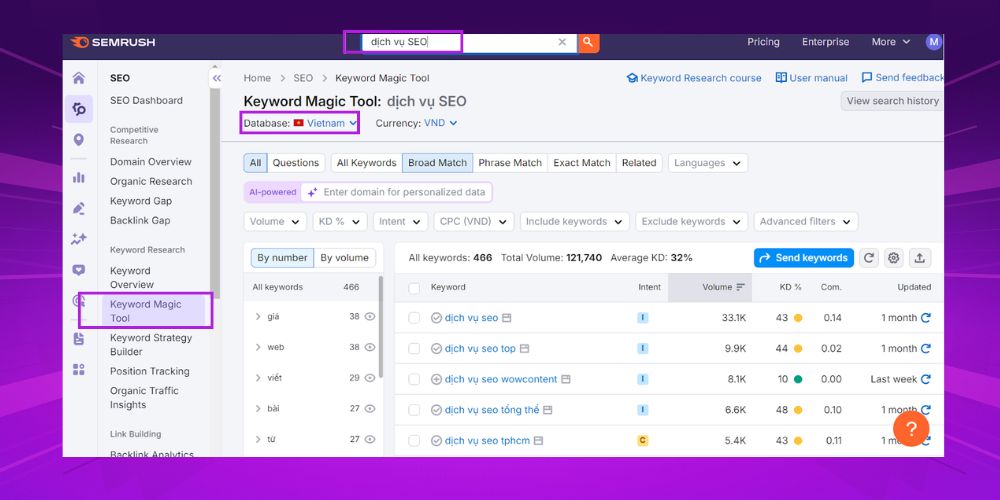Tick the select-all checkbox in table header
Viewport: 1000px width, 500px height.
click(414, 288)
